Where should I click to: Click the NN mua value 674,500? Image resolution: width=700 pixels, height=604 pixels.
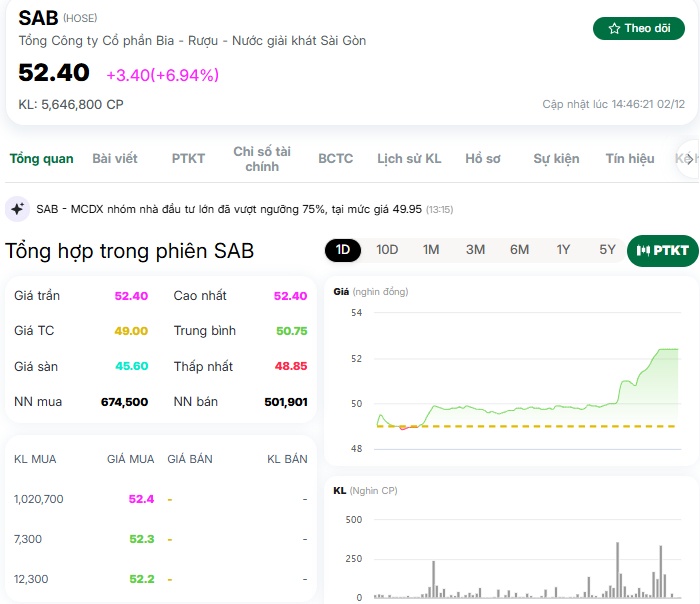click(125, 402)
